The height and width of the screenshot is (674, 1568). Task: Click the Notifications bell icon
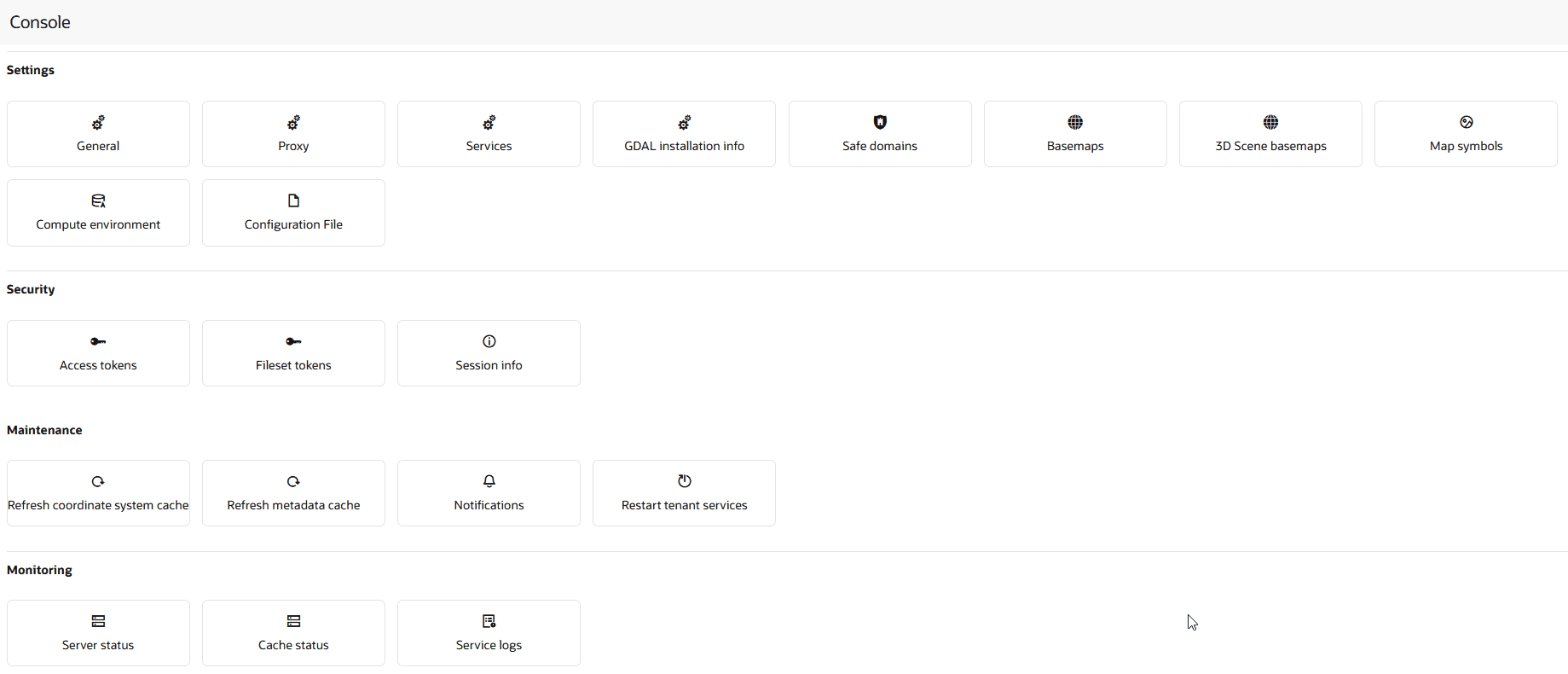(489, 481)
